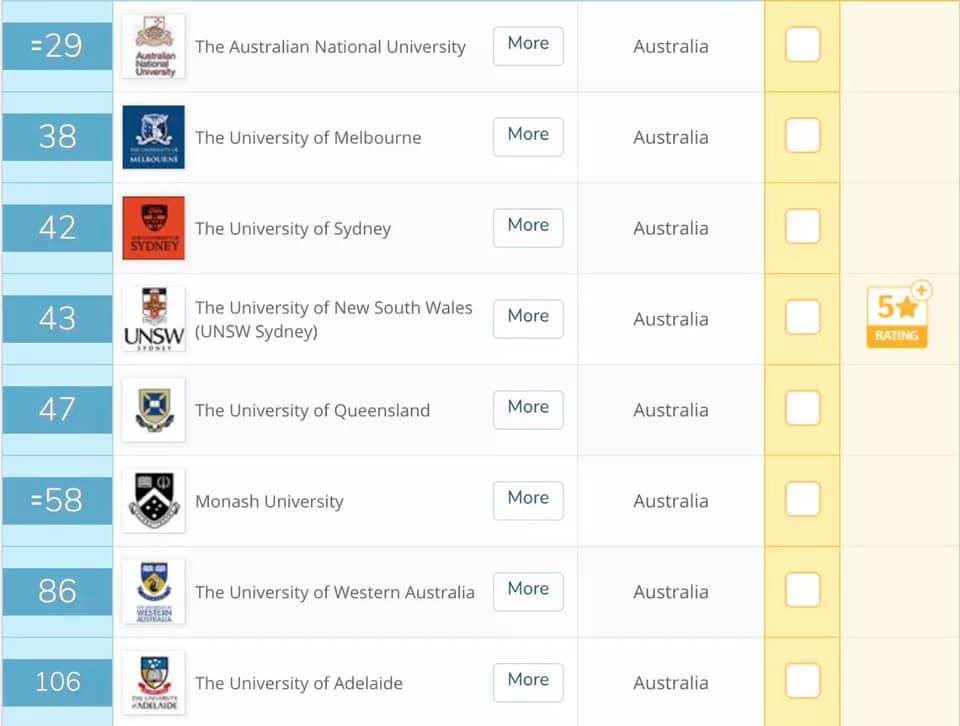This screenshot has width=960, height=726.
Task: Check the compare box for University of Sydney
Action: click(x=803, y=226)
